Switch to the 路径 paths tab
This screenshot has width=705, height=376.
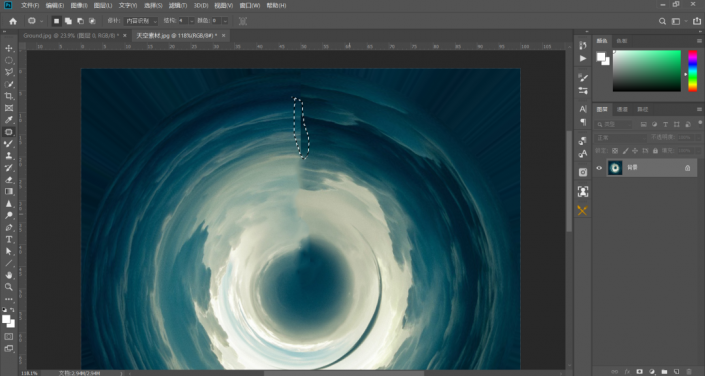tap(643, 109)
